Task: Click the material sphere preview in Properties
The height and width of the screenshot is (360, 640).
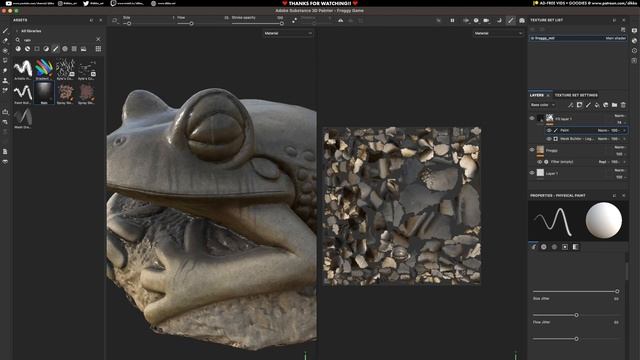Action: coord(604,220)
